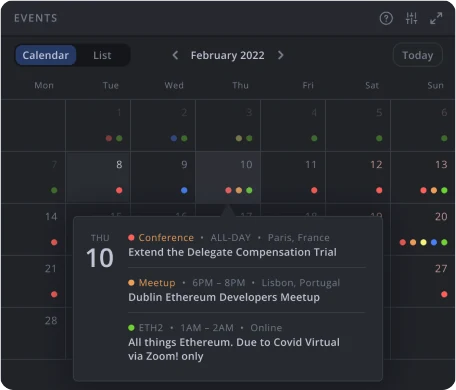Click the red event dot under day 12

click(379, 190)
